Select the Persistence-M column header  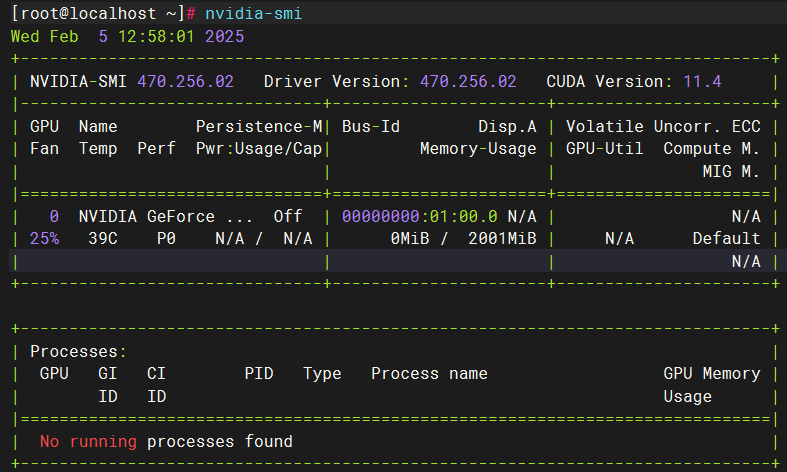[259, 127]
